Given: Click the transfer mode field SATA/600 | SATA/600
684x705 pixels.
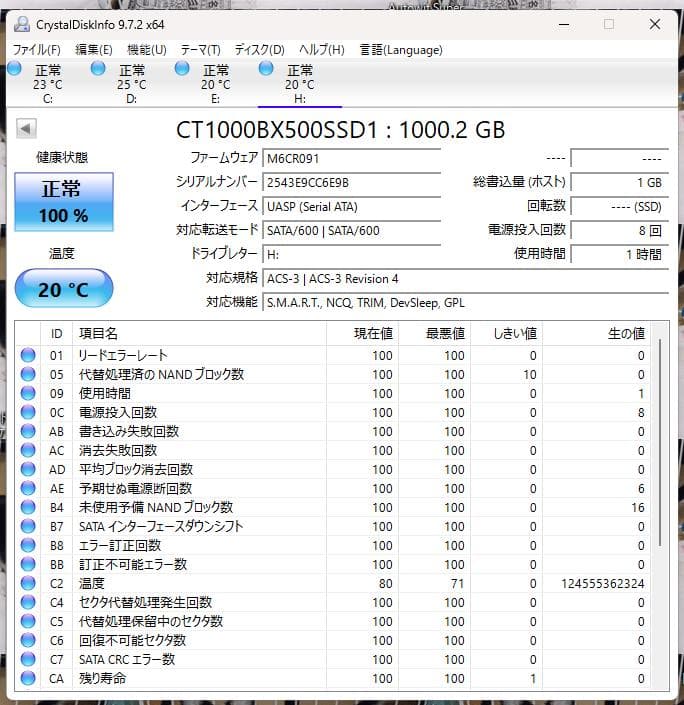Looking at the screenshot, I should 352,230.
